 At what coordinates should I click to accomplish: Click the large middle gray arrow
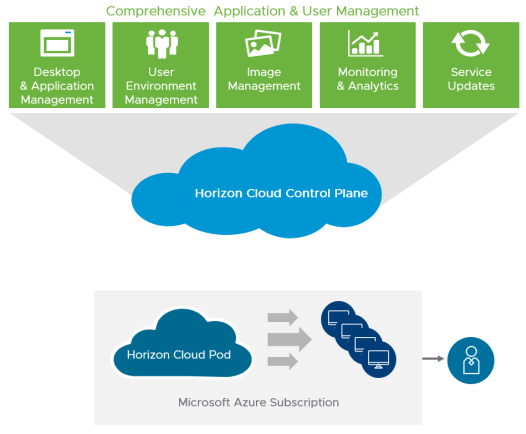290,339
